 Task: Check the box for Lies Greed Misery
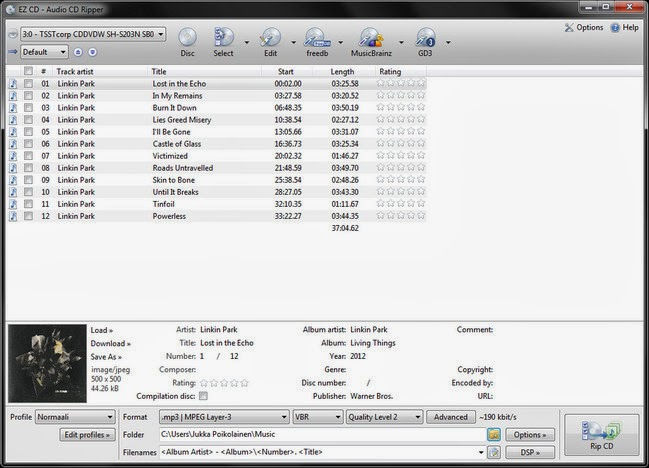click(x=28, y=120)
